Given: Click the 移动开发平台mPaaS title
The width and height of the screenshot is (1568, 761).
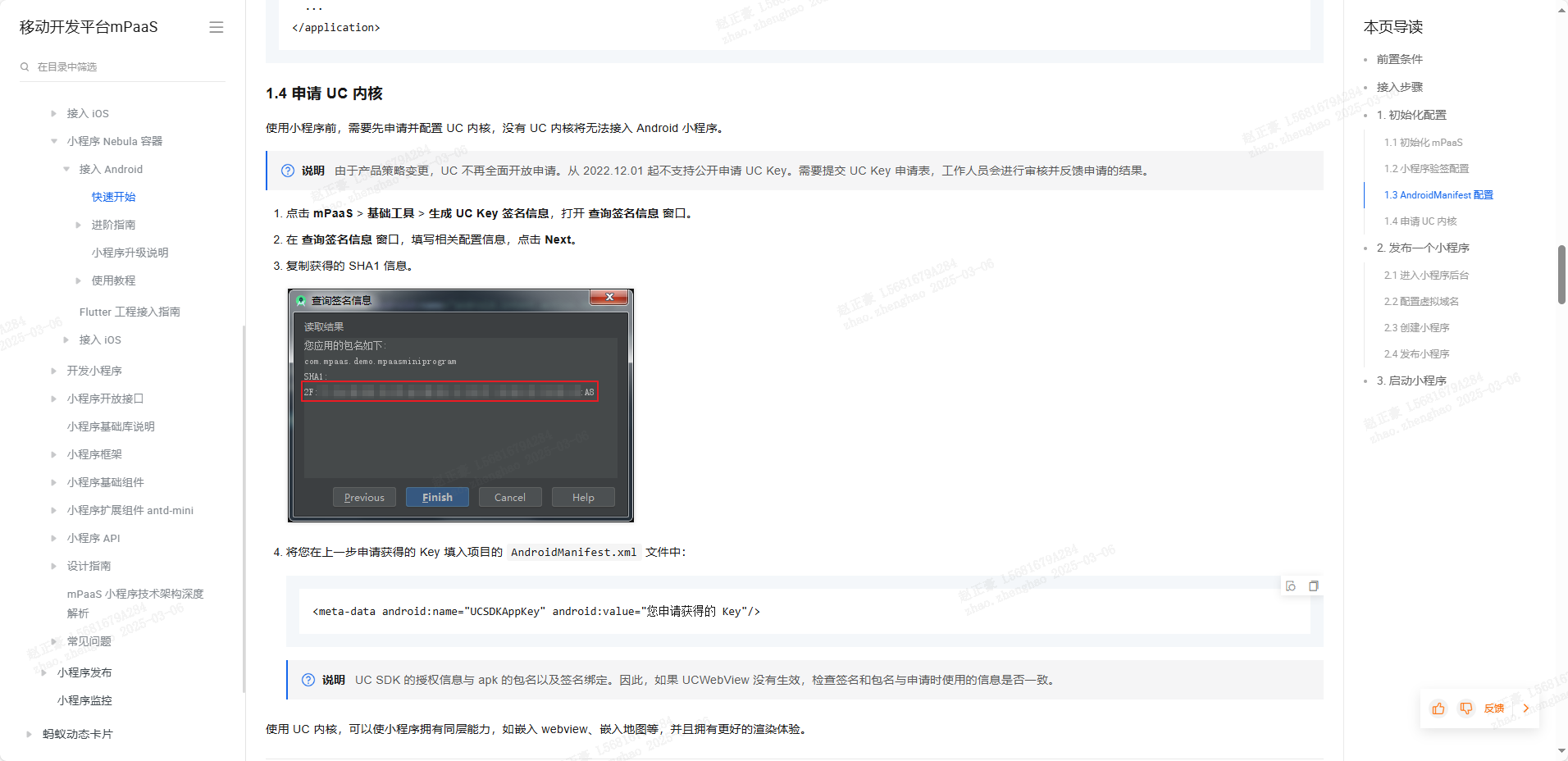Looking at the screenshot, I should click(x=89, y=27).
